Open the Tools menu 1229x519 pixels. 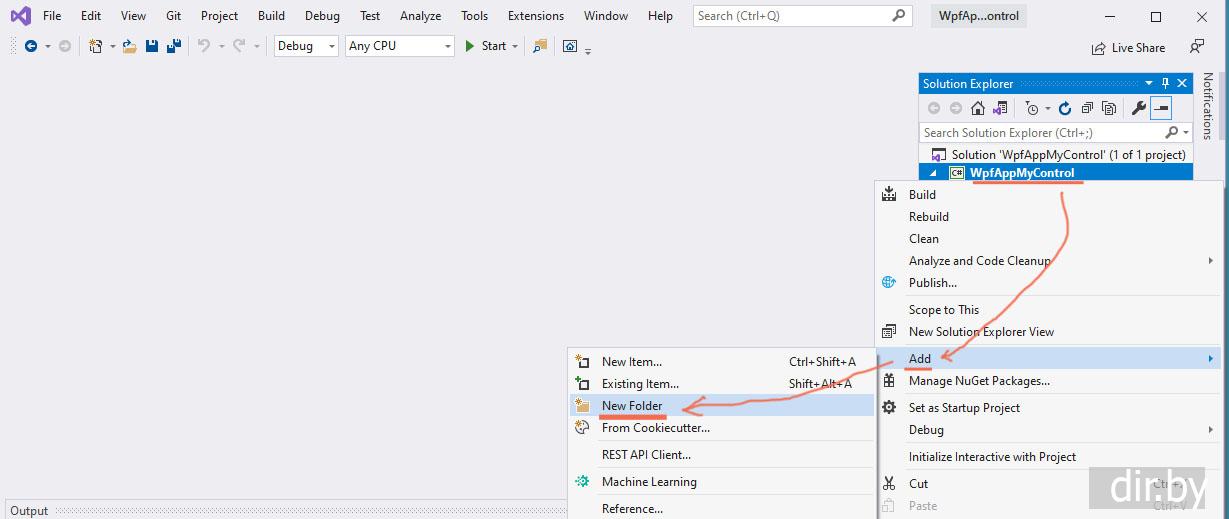[475, 16]
